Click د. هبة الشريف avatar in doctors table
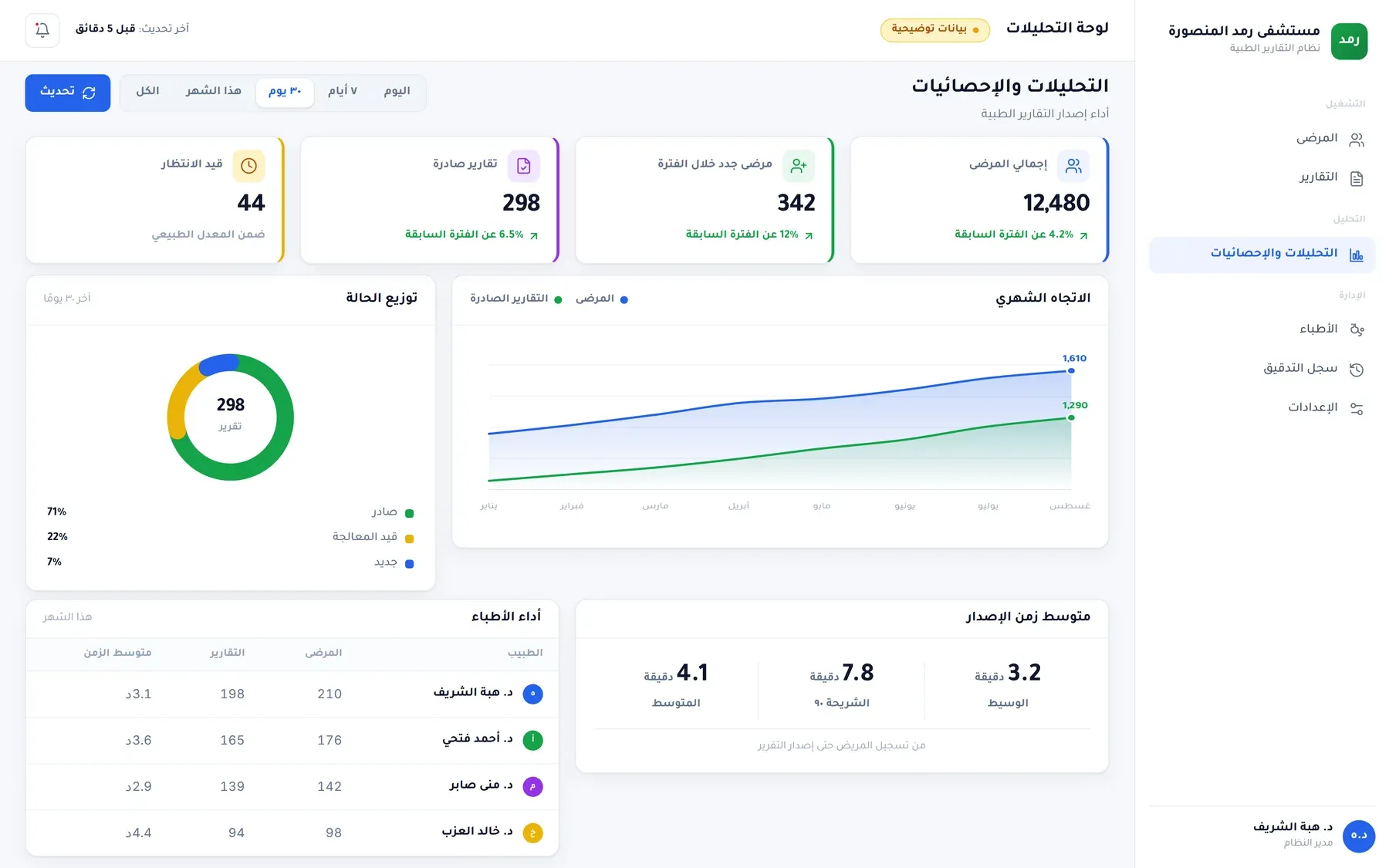 point(532,694)
